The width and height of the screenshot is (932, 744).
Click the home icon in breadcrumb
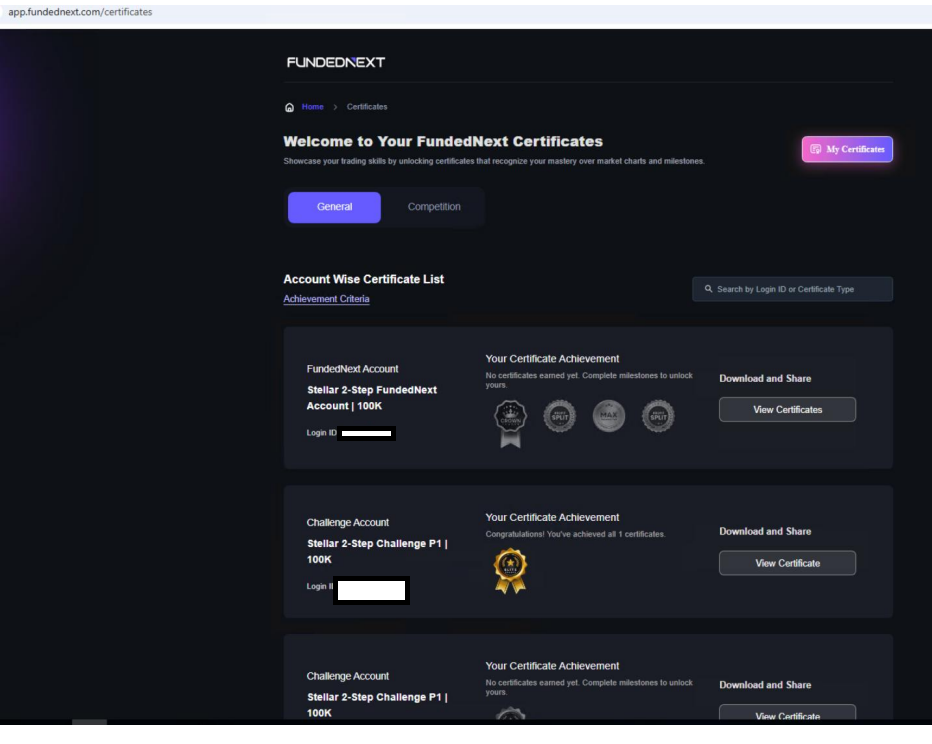pos(290,107)
